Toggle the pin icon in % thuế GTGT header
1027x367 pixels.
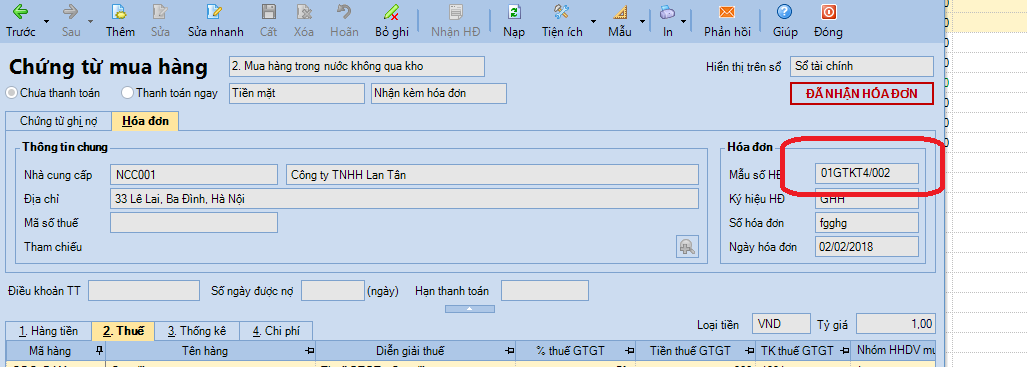click(x=628, y=351)
